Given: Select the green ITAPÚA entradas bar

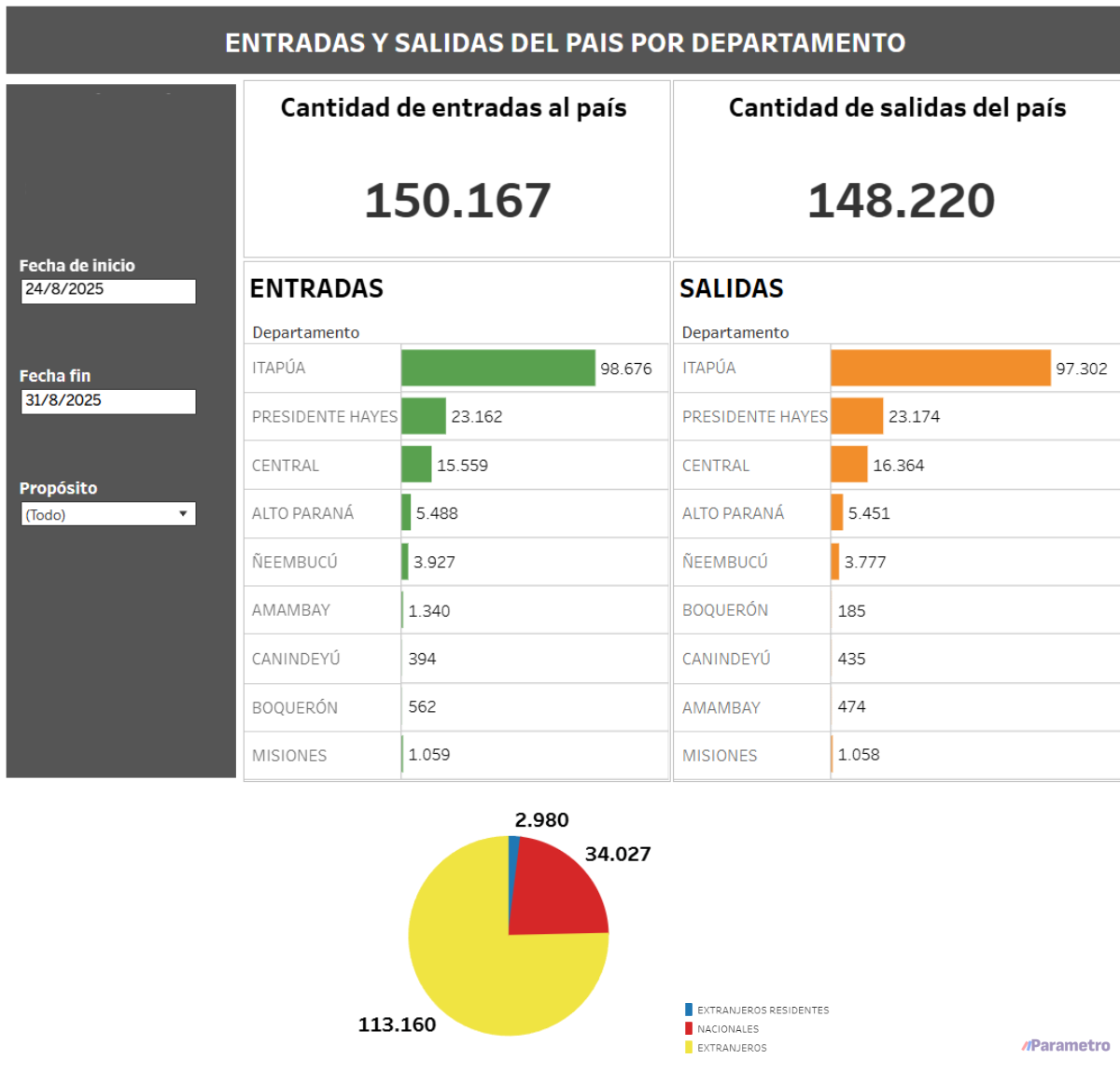Looking at the screenshot, I should 497,368.
